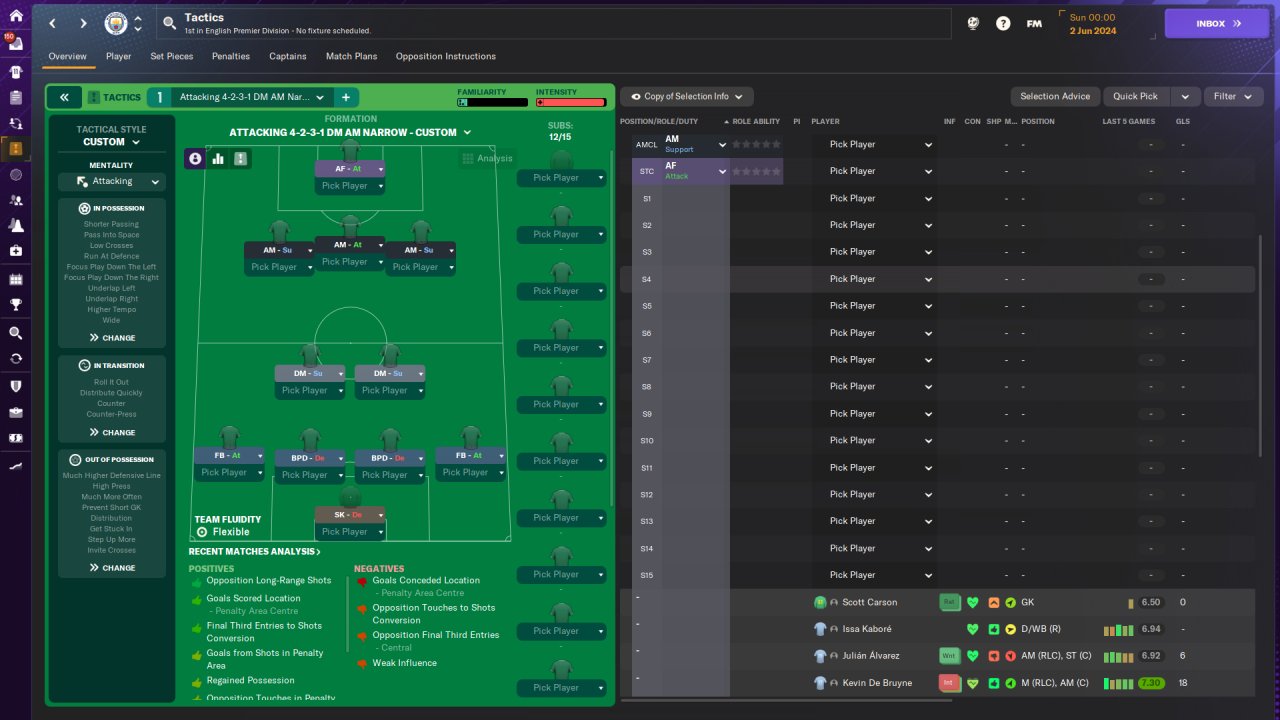Sort by the Role Ability column header
This screenshot has height=720, width=1280.
click(x=756, y=122)
